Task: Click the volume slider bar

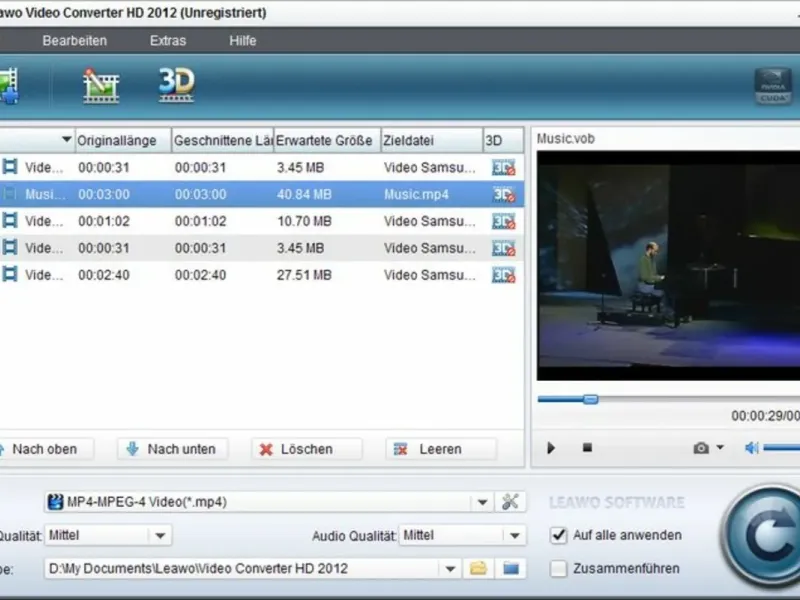Action: (x=782, y=448)
